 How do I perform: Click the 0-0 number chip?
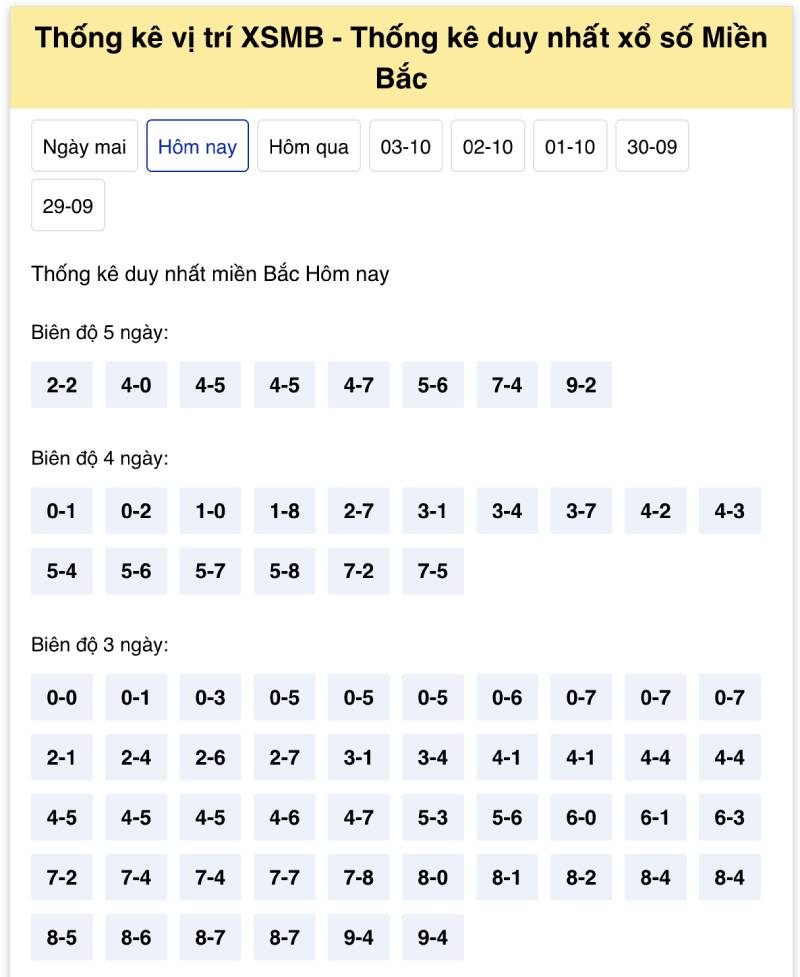pos(62,698)
